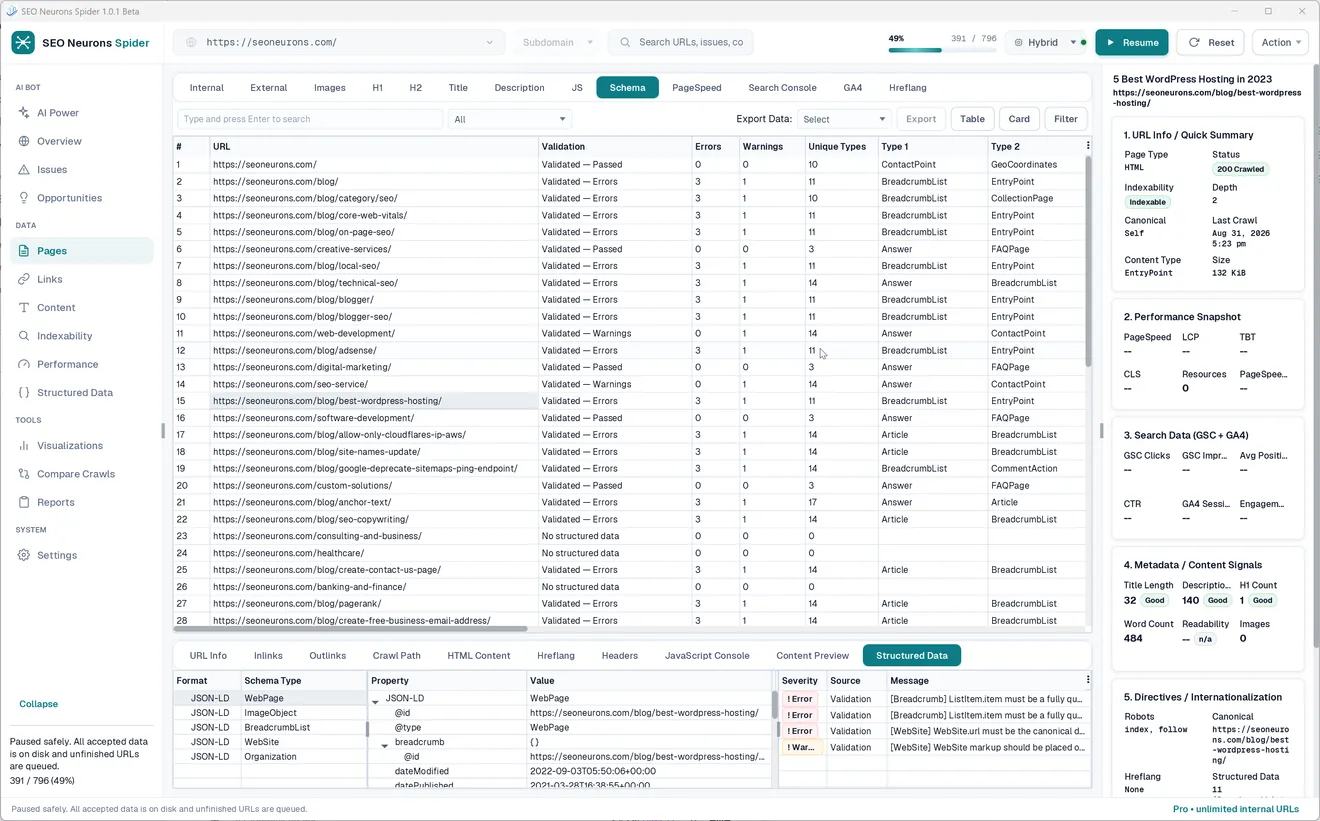Image resolution: width=1320 pixels, height=821 pixels.
Task: Switch to the Inlinks detail tab
Action: click(x=268, y=656)
